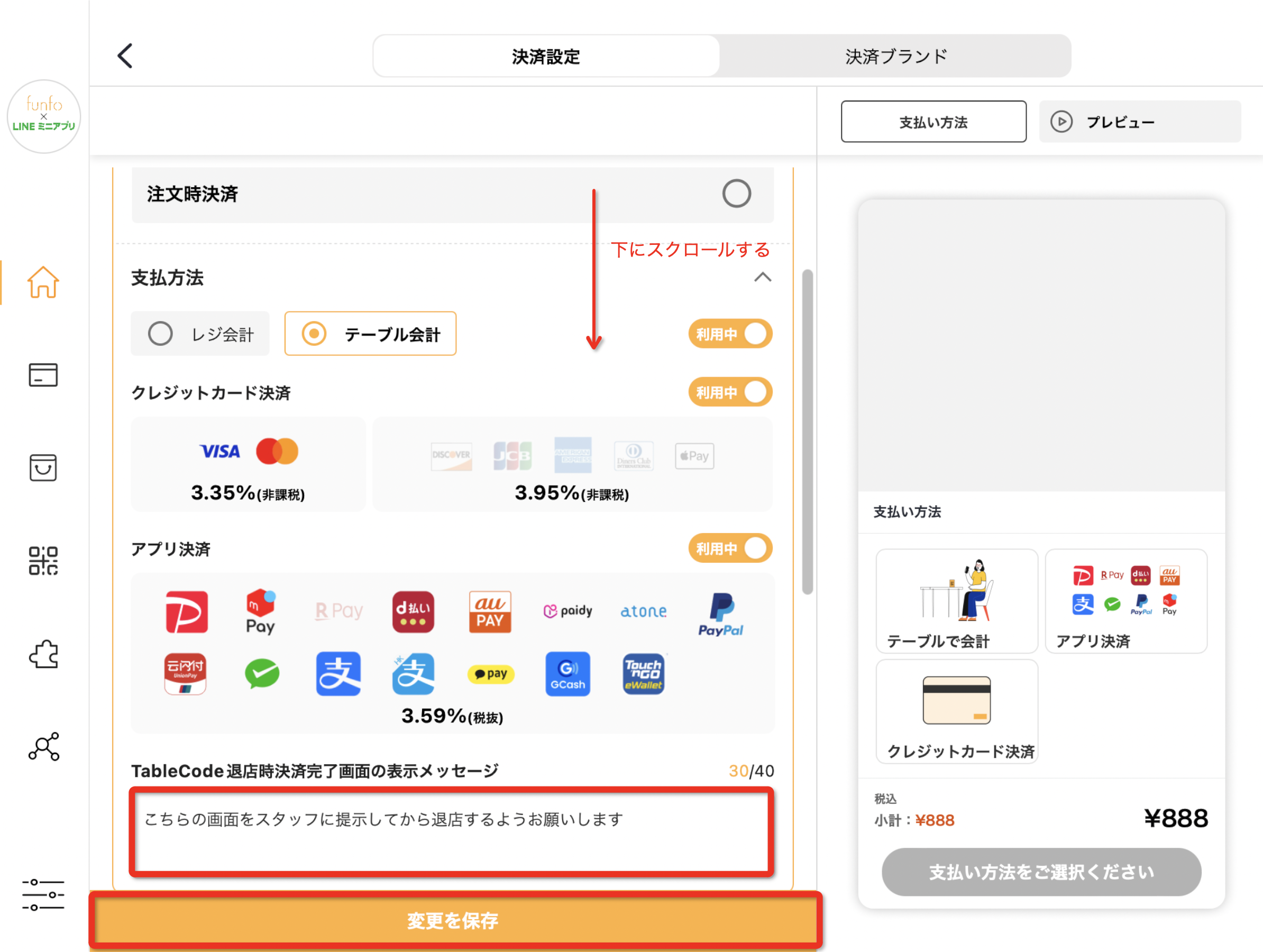Click the 支払い方法 button

[933, 122]
